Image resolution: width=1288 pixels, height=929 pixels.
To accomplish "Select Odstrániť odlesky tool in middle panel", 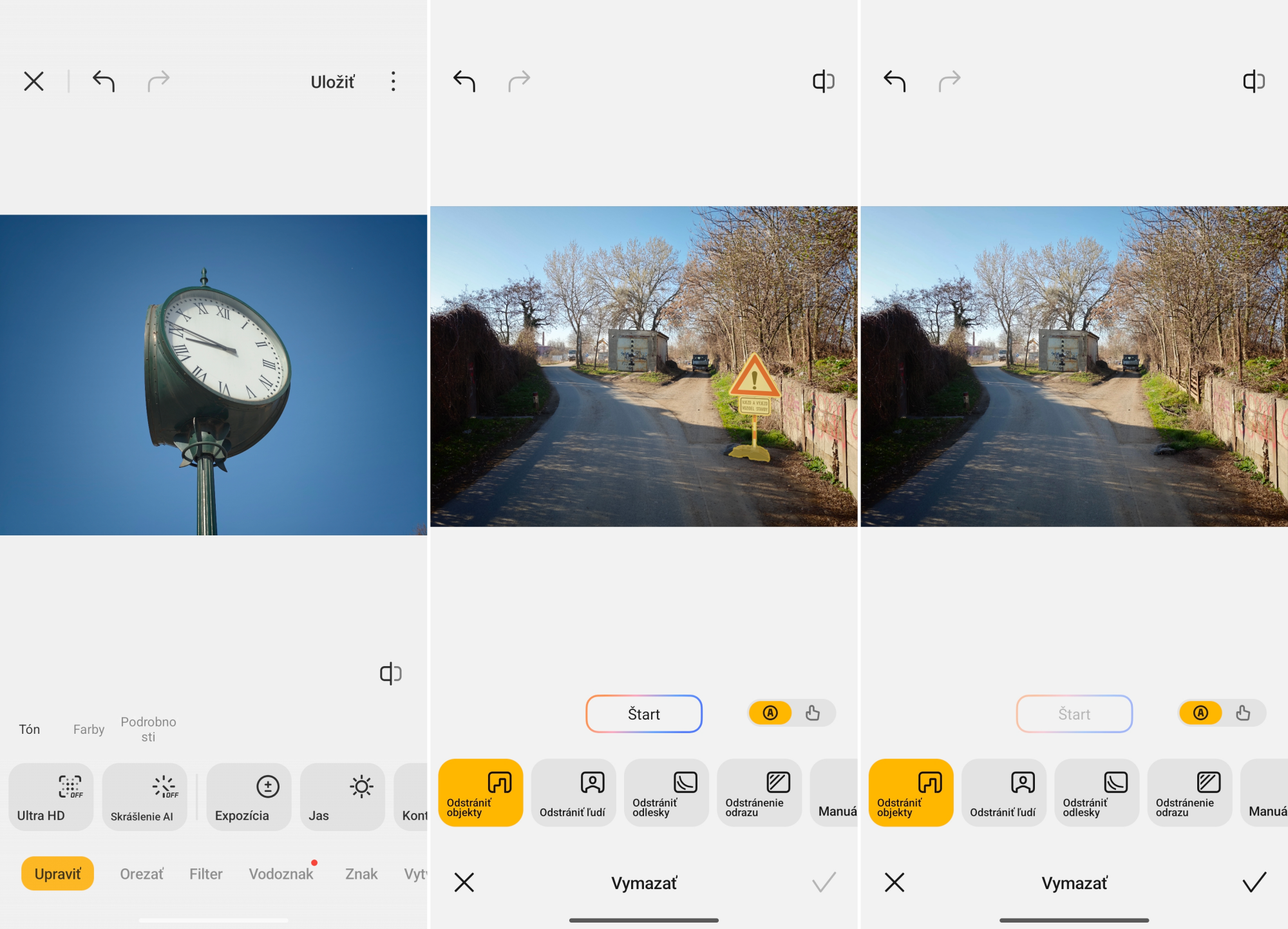I will pos(666,793).
